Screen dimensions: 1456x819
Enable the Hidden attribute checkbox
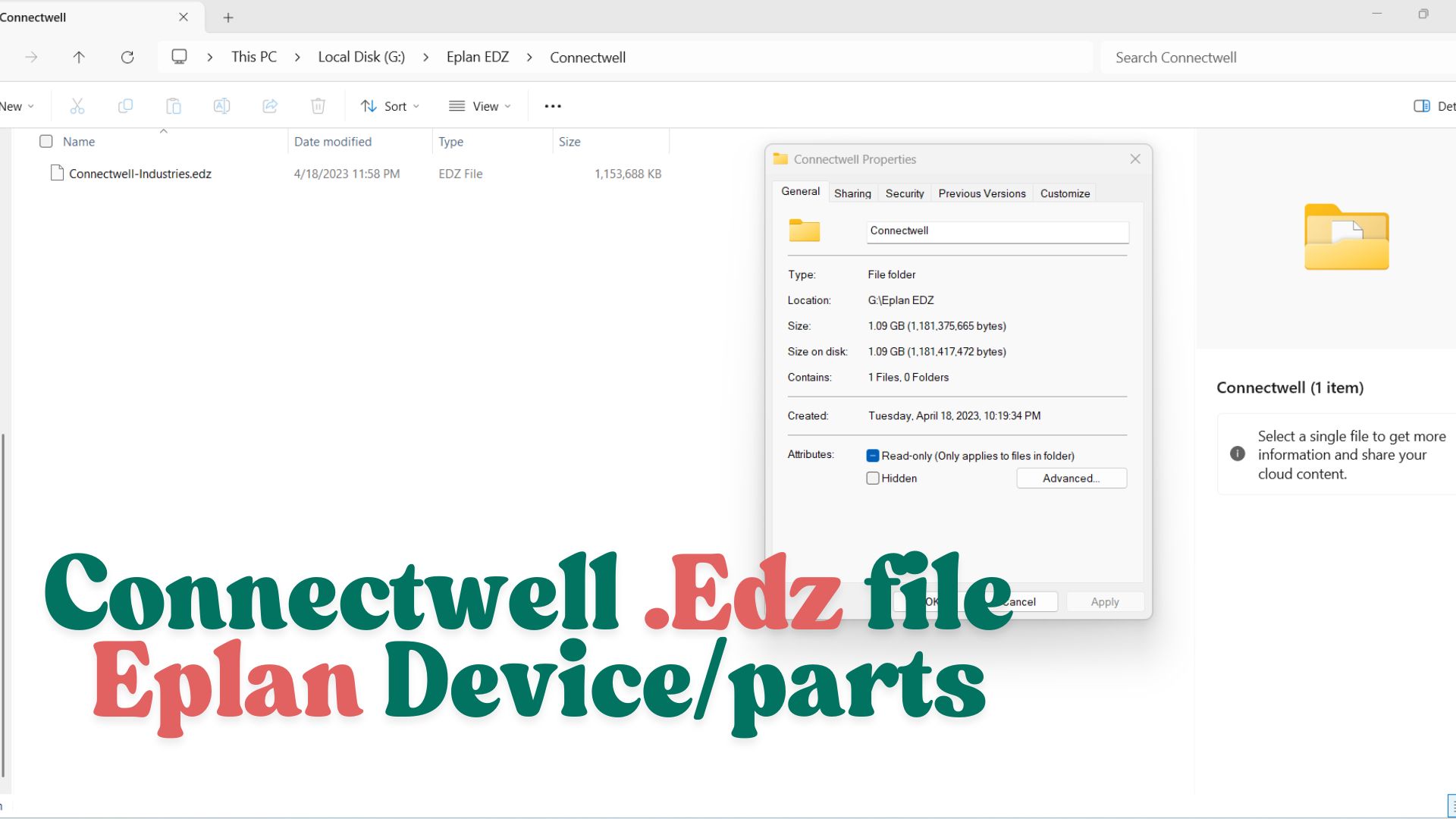pos(873,478)
